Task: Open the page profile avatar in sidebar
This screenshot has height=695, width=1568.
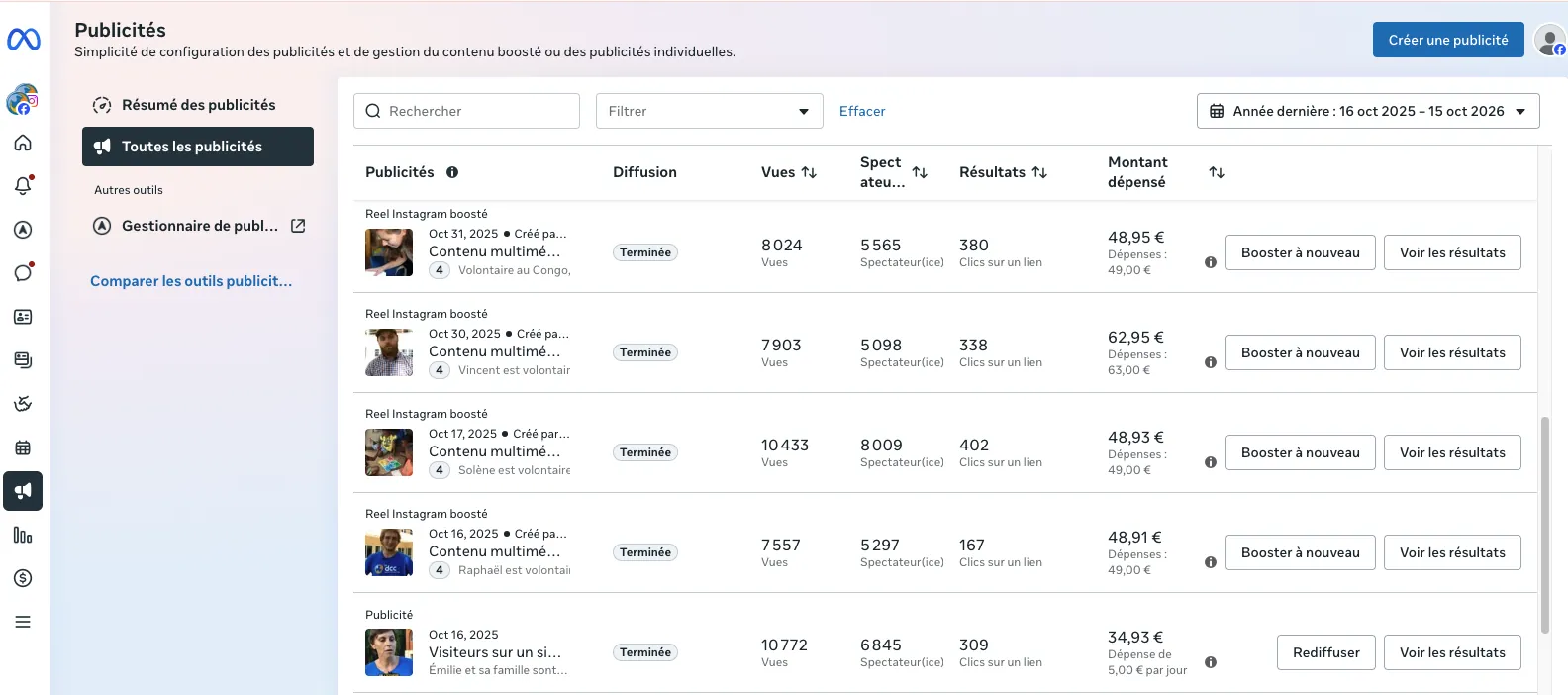Action: click(22, 99)
